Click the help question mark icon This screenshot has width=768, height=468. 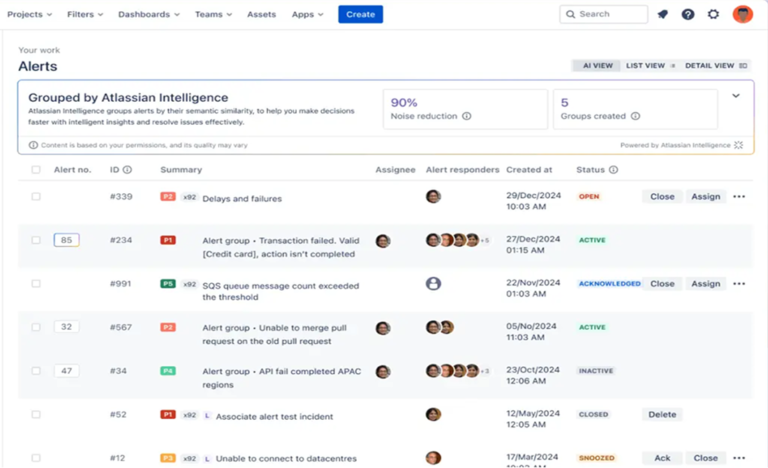coord(688,15)
